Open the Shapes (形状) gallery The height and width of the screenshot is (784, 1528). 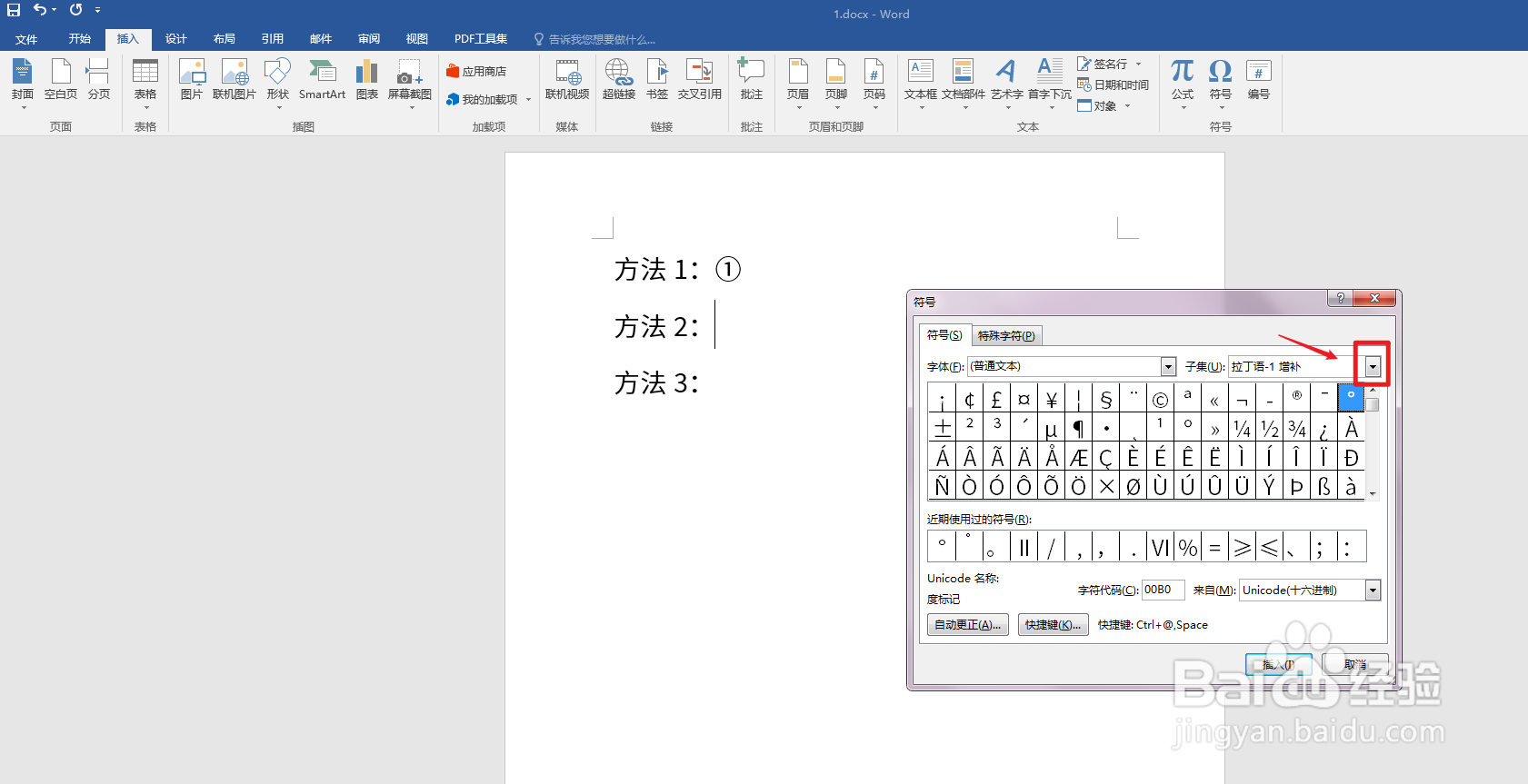(x=277, y=82)
